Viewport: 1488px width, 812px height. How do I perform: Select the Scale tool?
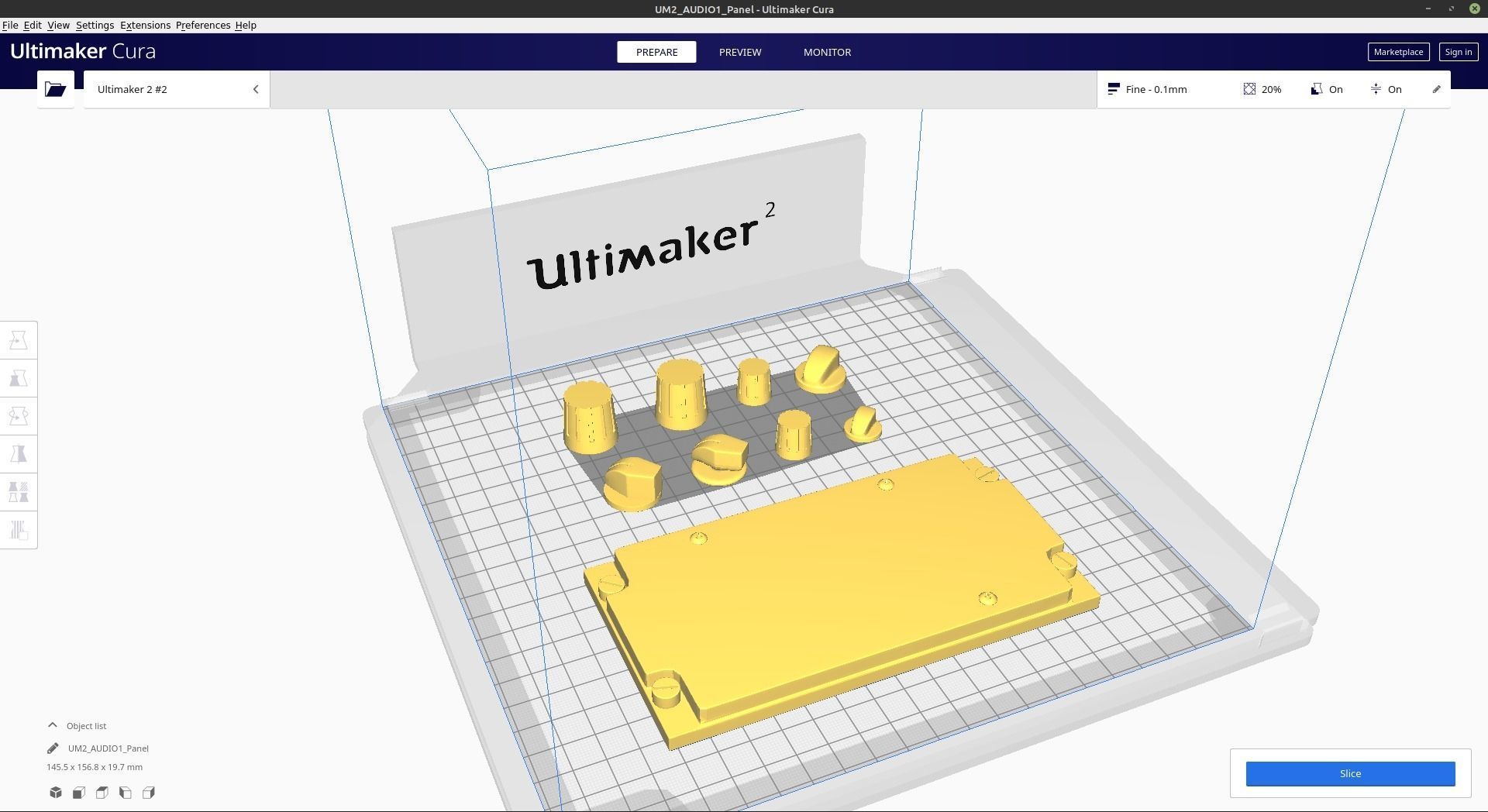(19, 378)
